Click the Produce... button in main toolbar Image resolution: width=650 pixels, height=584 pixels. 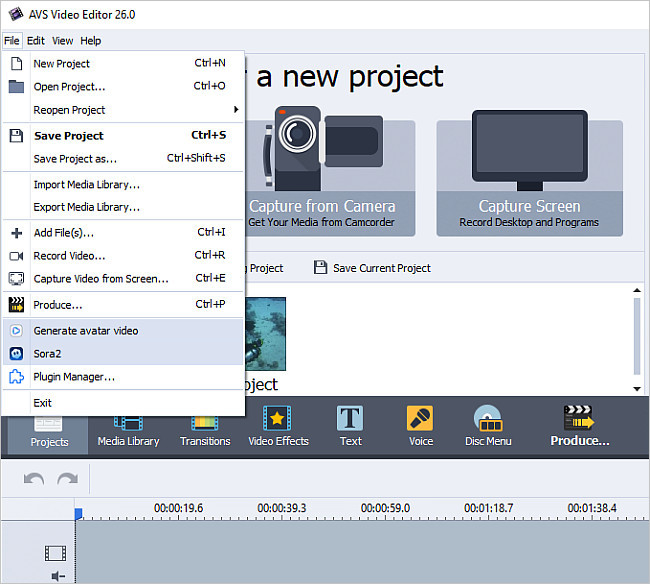[x=580, y=426]
